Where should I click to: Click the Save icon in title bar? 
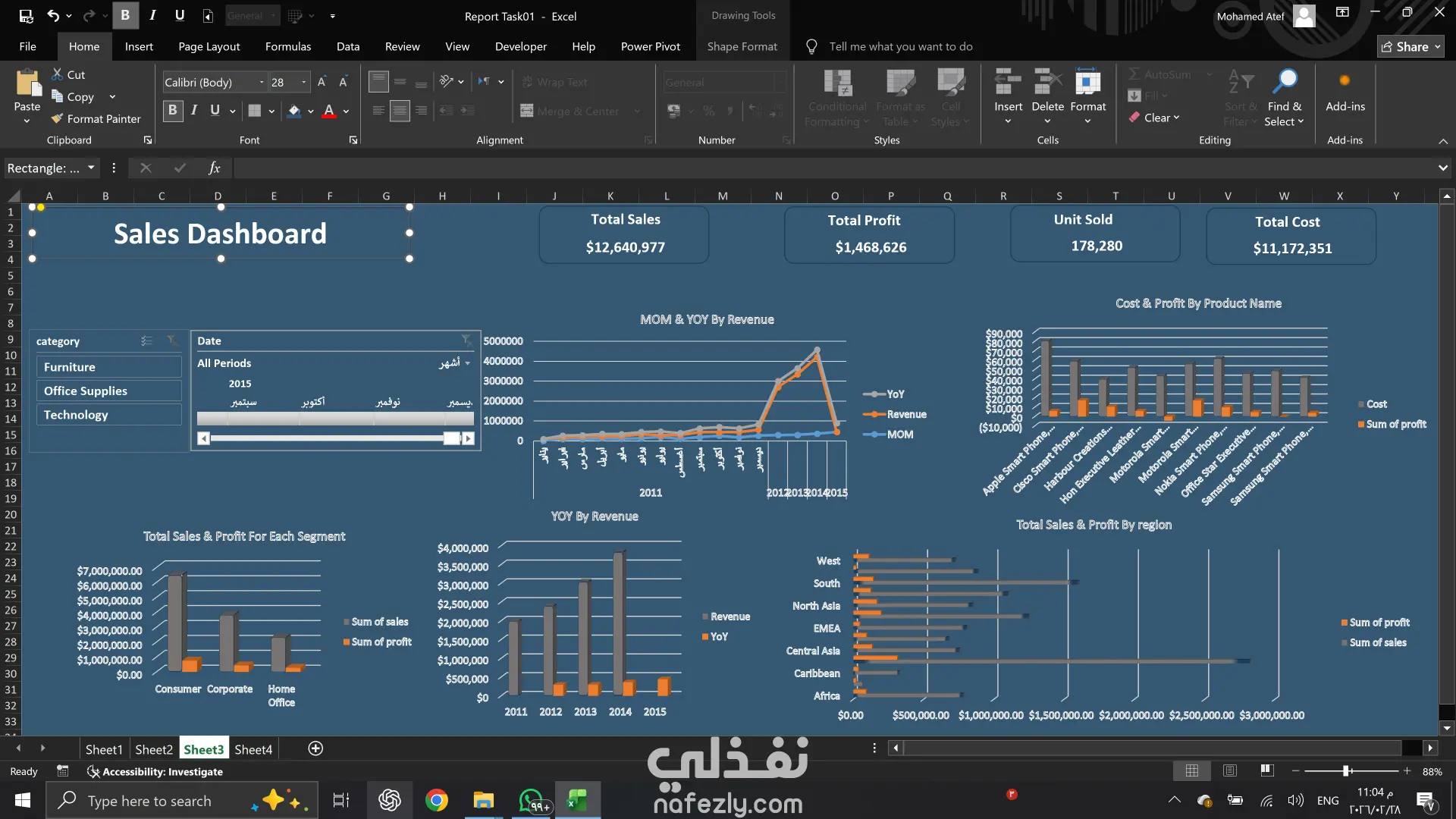(26, 15)
